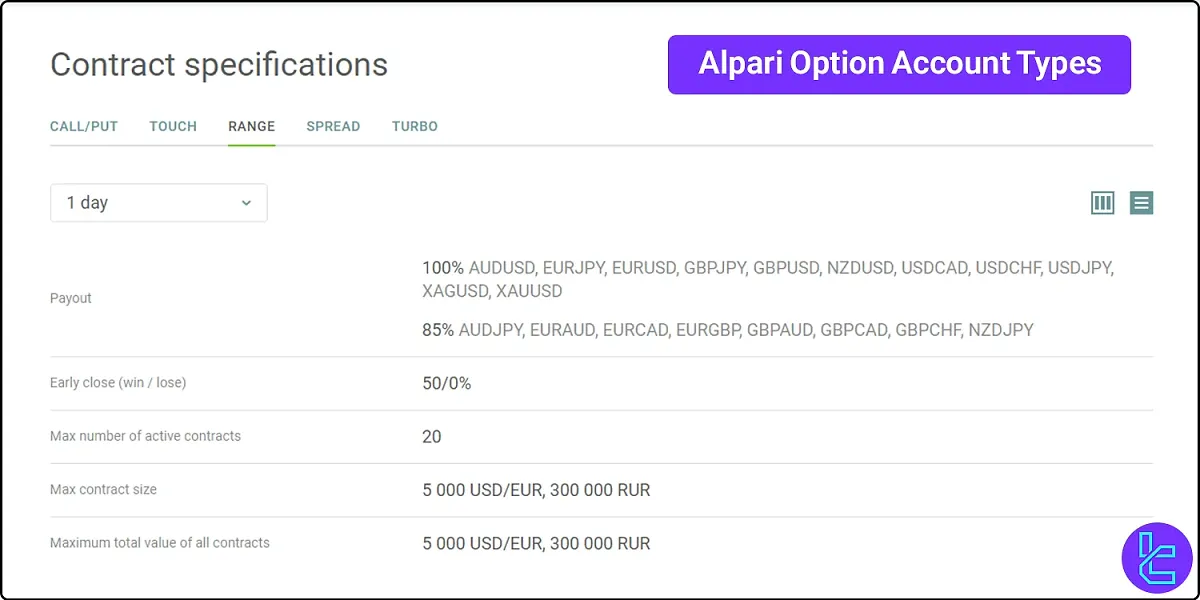The width and height of the screenshot is (1200, 600).
Task: Click the 100% payout currency list
Action: pyautogui.click(x=767, y=267)
